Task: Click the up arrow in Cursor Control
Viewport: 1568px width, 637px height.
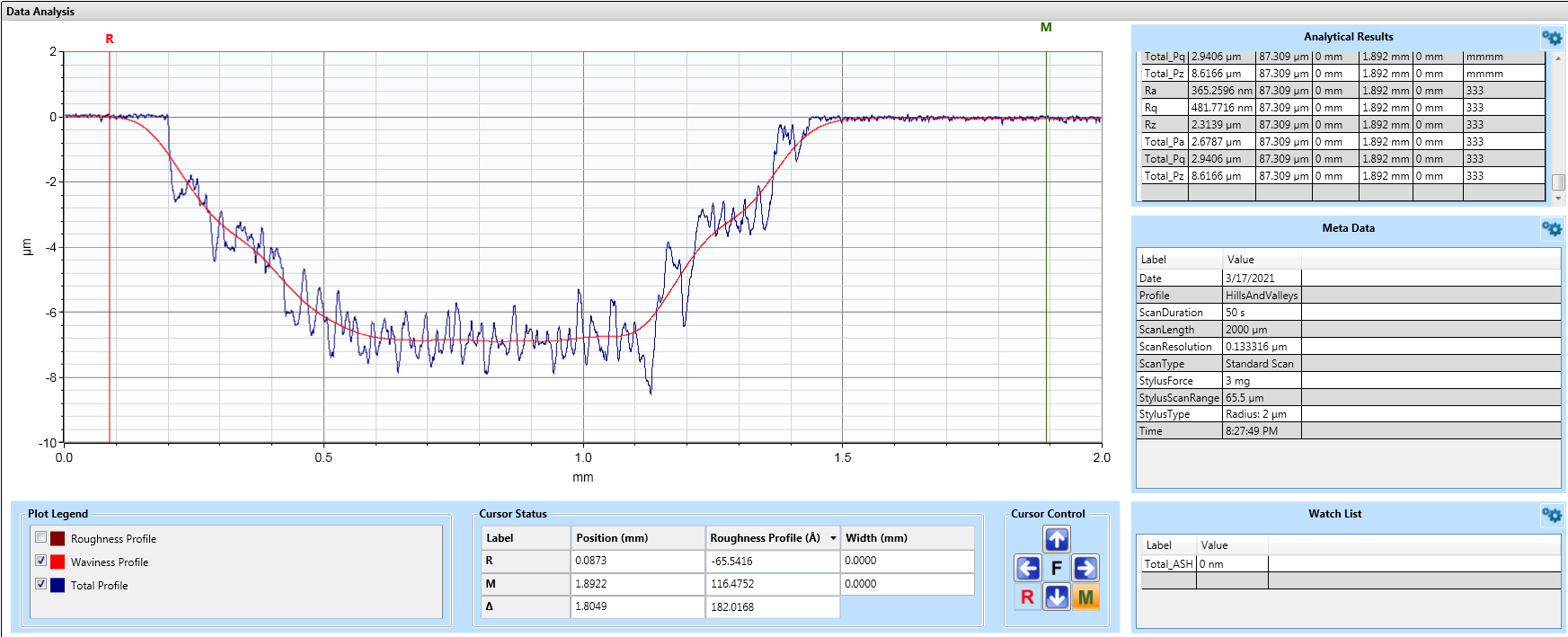Action: 1057,539
